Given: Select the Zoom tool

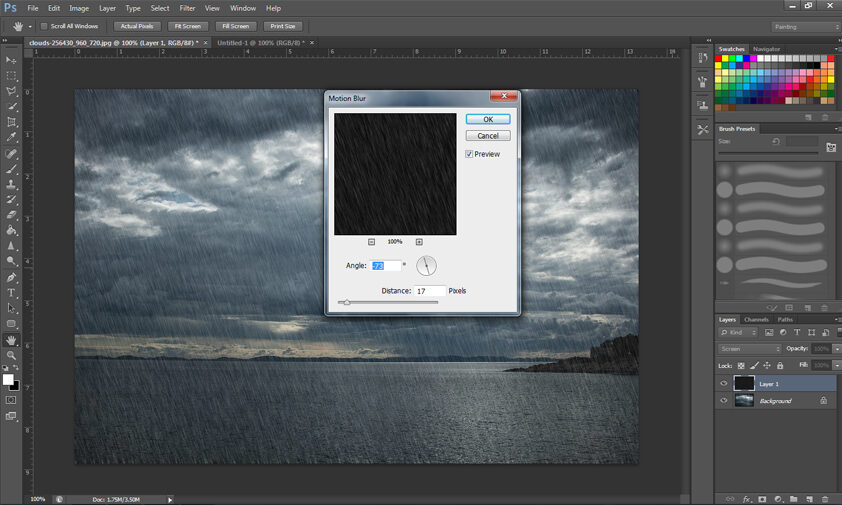Looking at the screenshot, I should (x=12, y=355).
